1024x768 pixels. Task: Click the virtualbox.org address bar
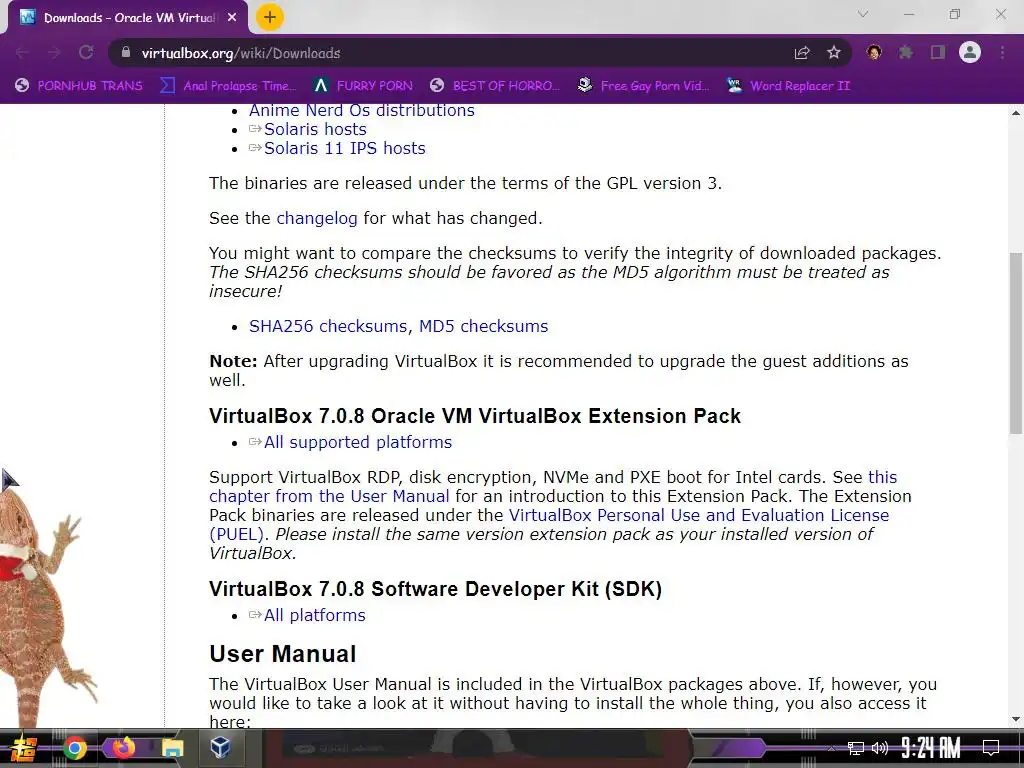tap(451, 53)
